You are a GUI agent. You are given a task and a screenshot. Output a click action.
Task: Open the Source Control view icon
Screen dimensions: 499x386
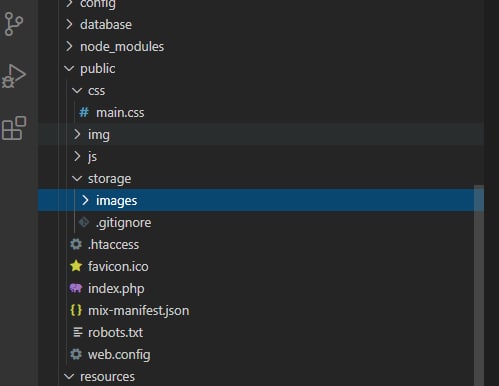(13, 24)
